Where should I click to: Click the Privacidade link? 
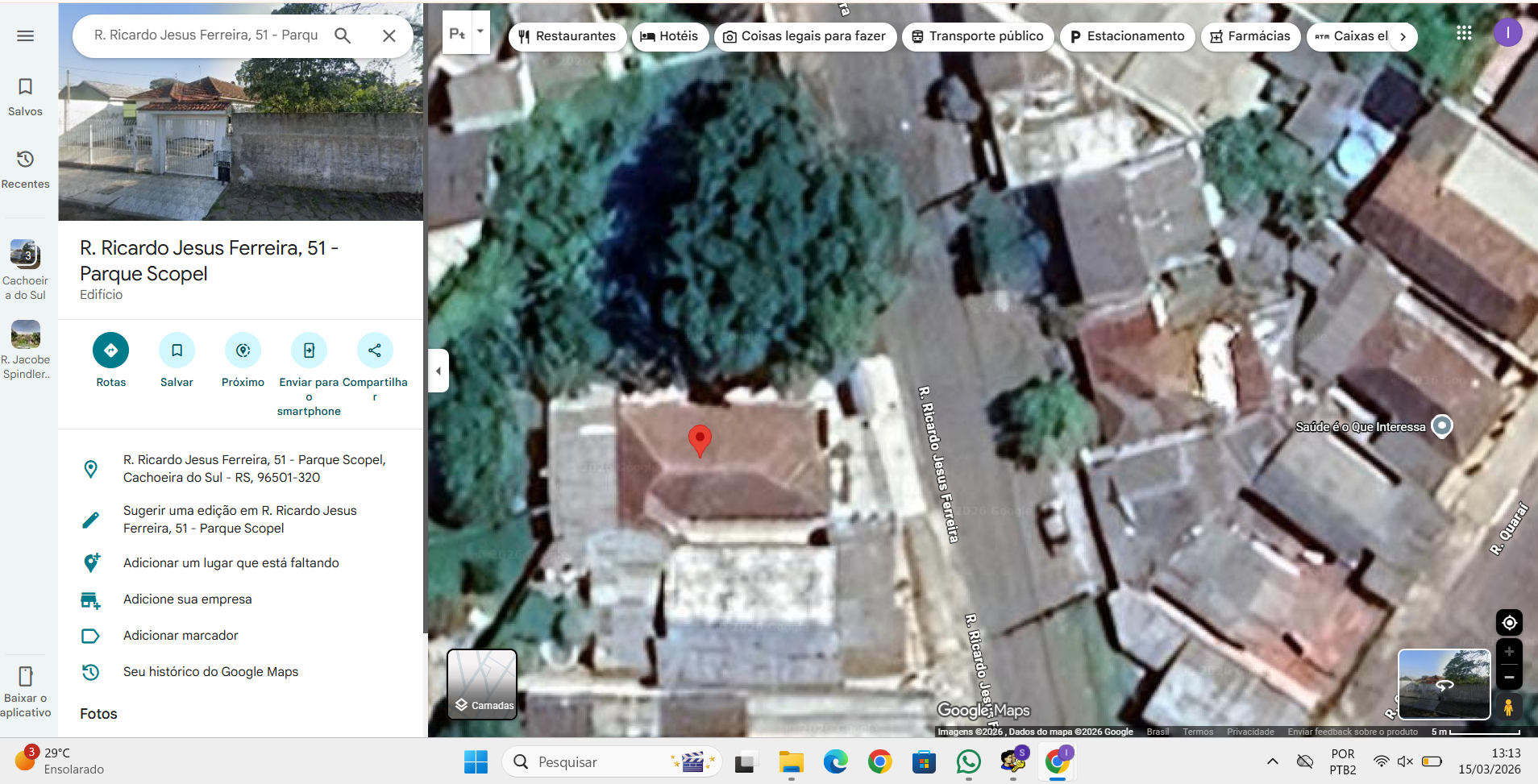click(x=1250, y=732)
